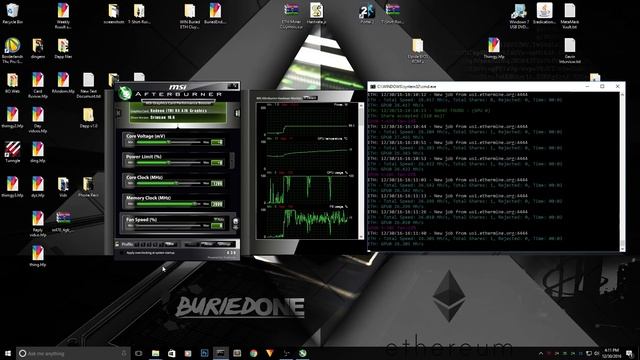
Task: Click the Radeon RX 470 graphics card label
Action: 178,111
